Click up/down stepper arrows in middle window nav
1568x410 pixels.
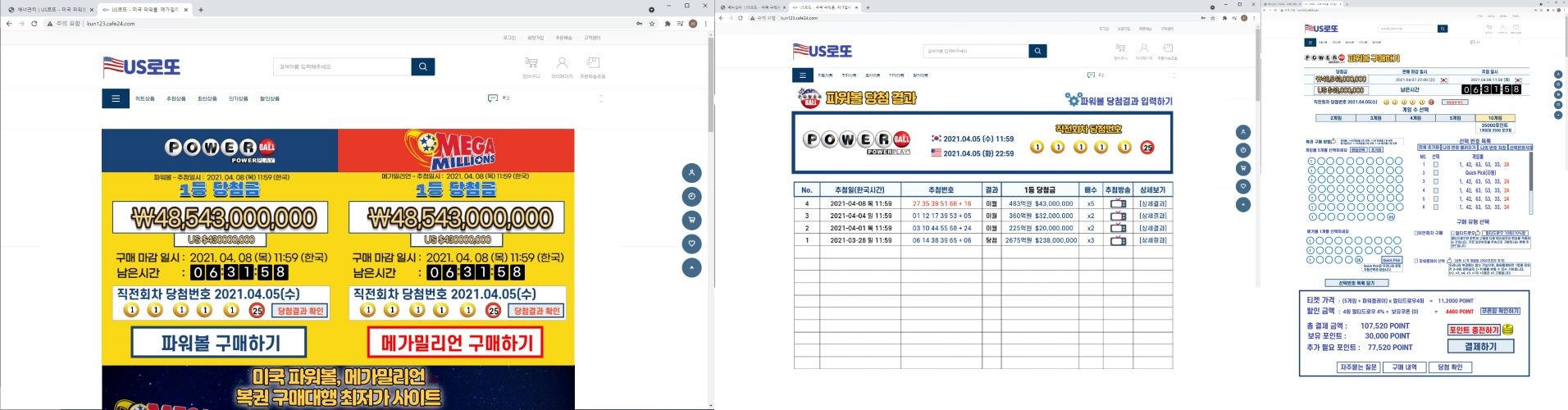pos(1174,75)
